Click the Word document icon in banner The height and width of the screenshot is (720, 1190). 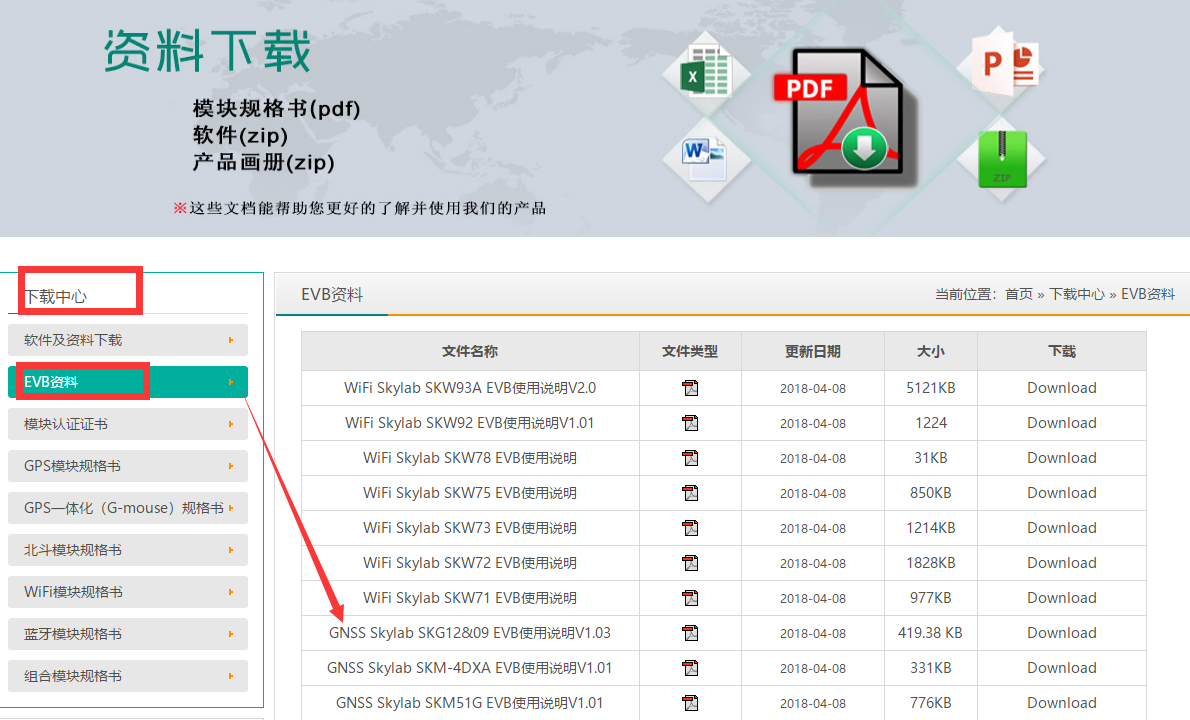[x=707, y=156]
